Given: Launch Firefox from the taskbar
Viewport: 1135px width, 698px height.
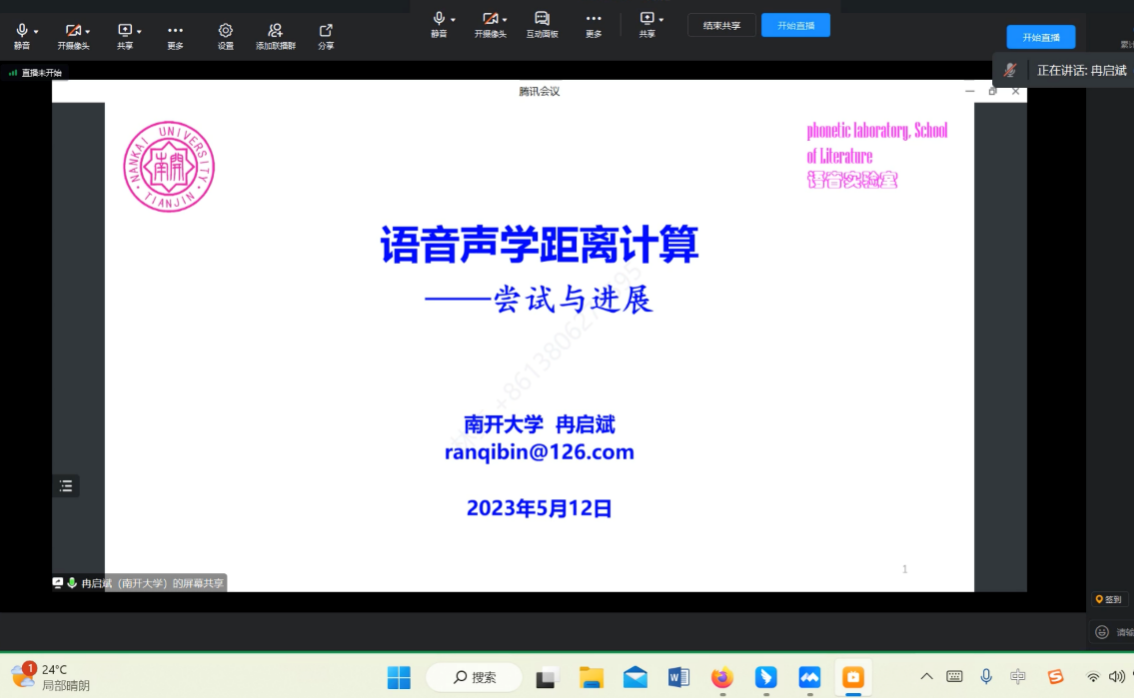Looking at the screenshot, I should click(722, 677).
